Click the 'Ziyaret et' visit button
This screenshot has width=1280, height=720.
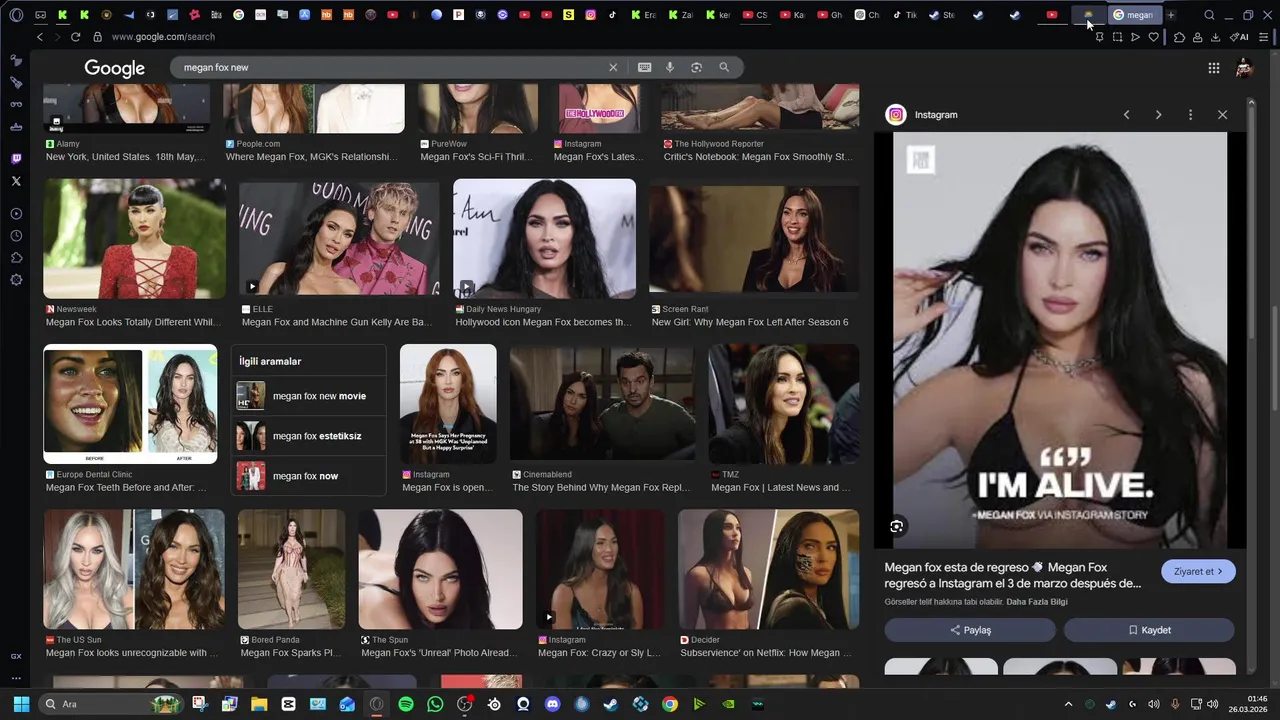click(1198, 571)
